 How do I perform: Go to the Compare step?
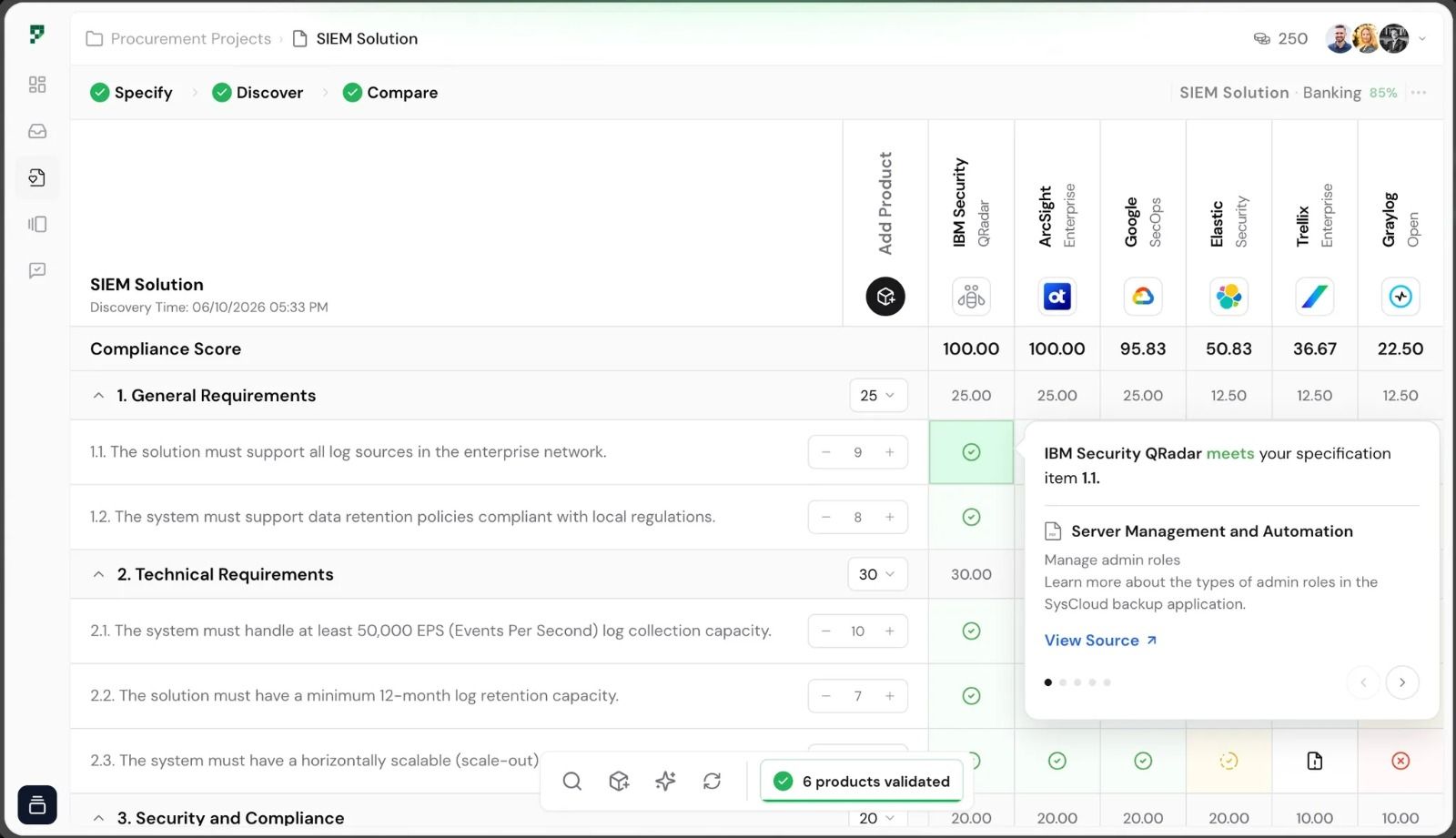click(x=390, y=93)
